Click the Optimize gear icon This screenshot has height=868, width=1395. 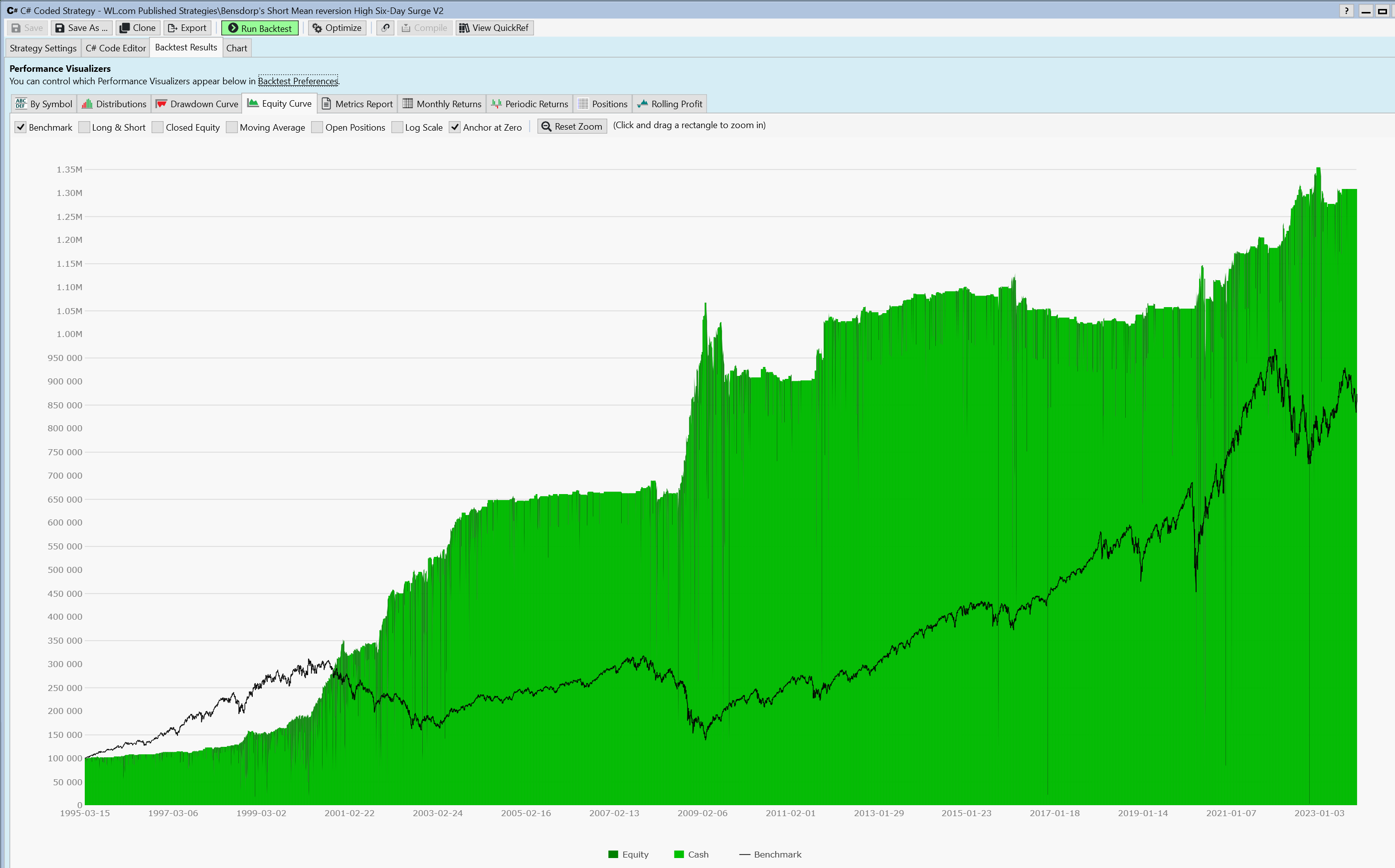tap(317, 28)
